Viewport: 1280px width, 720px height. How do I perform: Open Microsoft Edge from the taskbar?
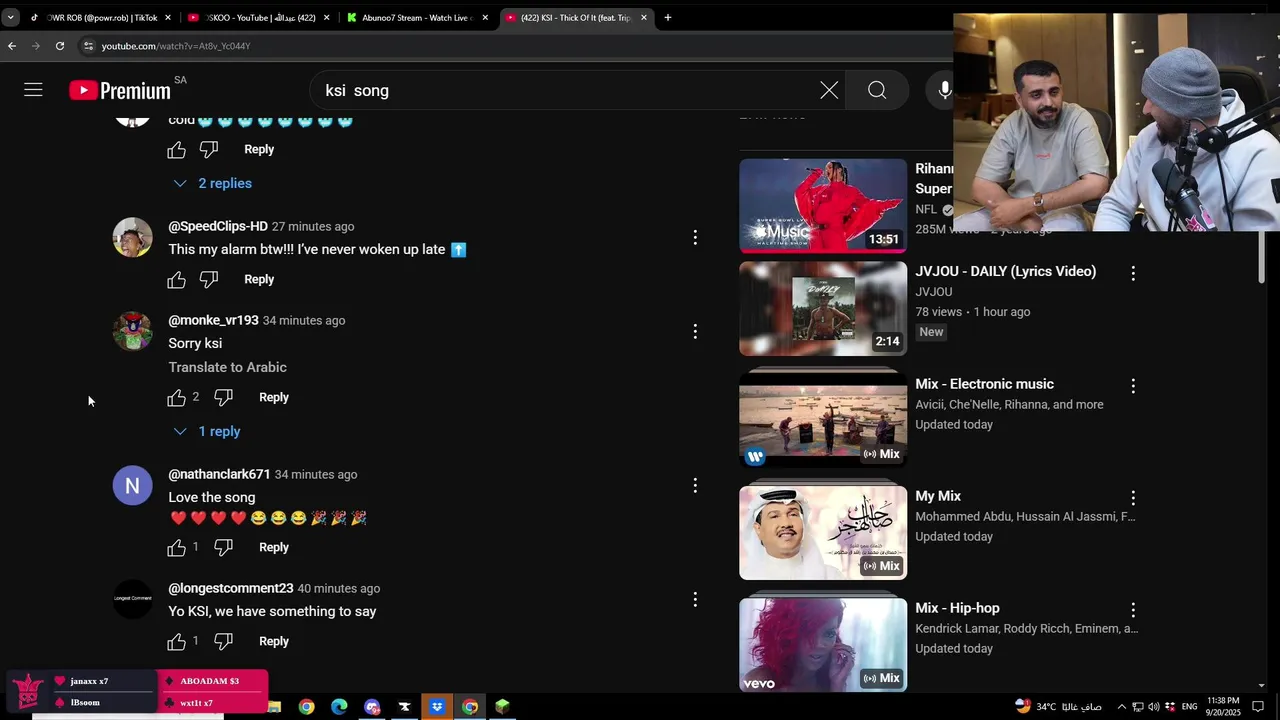tap(339, 707)
